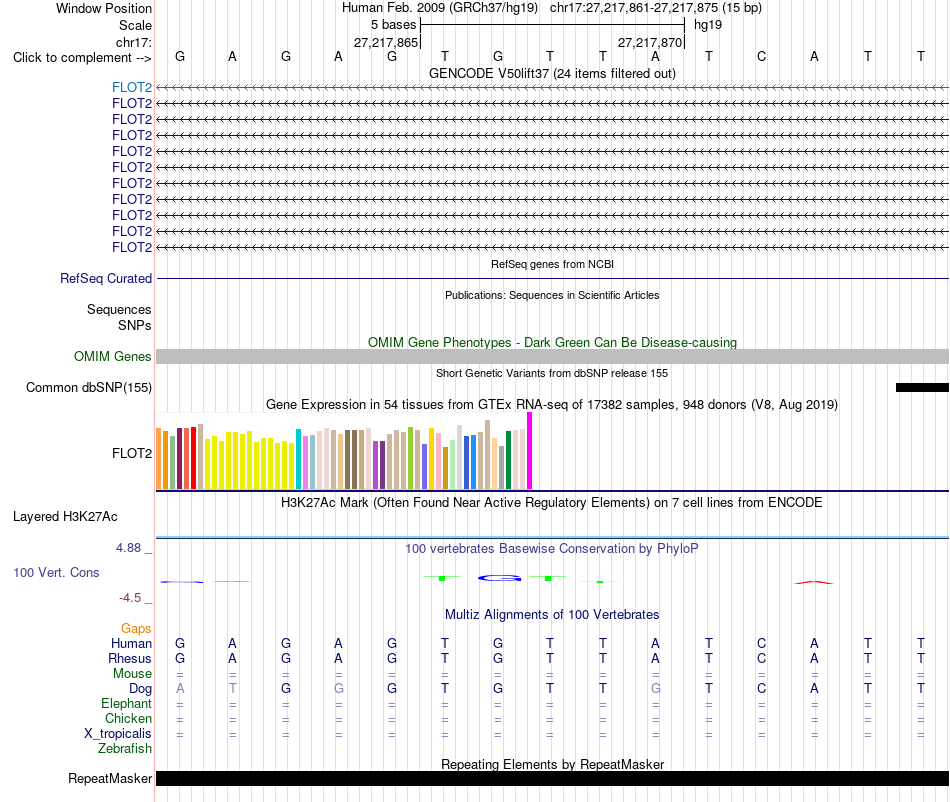Click the '5 bases' scale bar text
Screen dimensions: 950x802
[393, 25]
